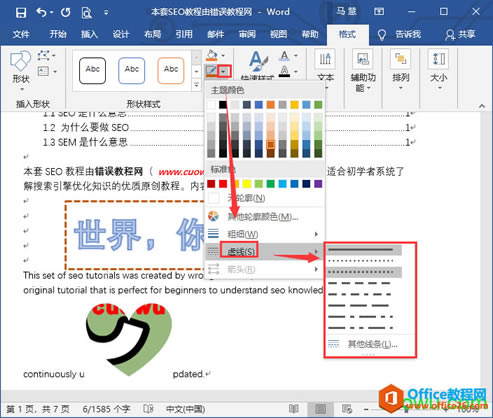Select the orange Abc shape style thumbnail
Image resolution: width=493 pixels, height=418 pixels.
(171, 71)
